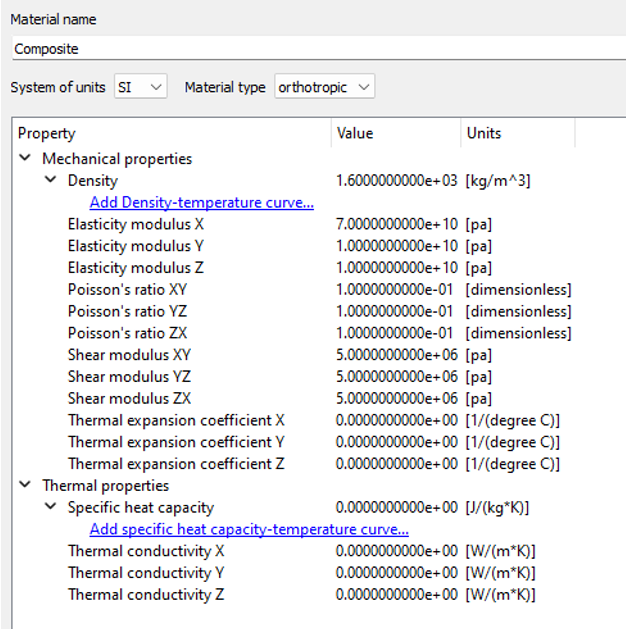Click the Property column header
This screenshot has width=626, height=629.
pyautogui.click(x=170, y=133)
